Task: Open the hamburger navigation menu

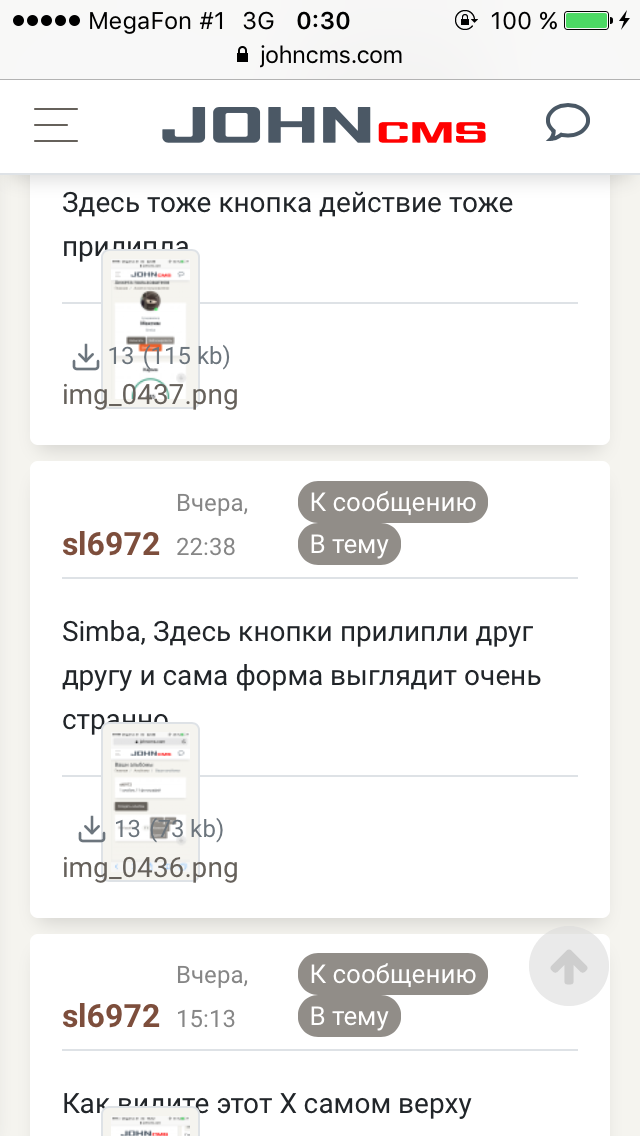Action: (56, 125)
